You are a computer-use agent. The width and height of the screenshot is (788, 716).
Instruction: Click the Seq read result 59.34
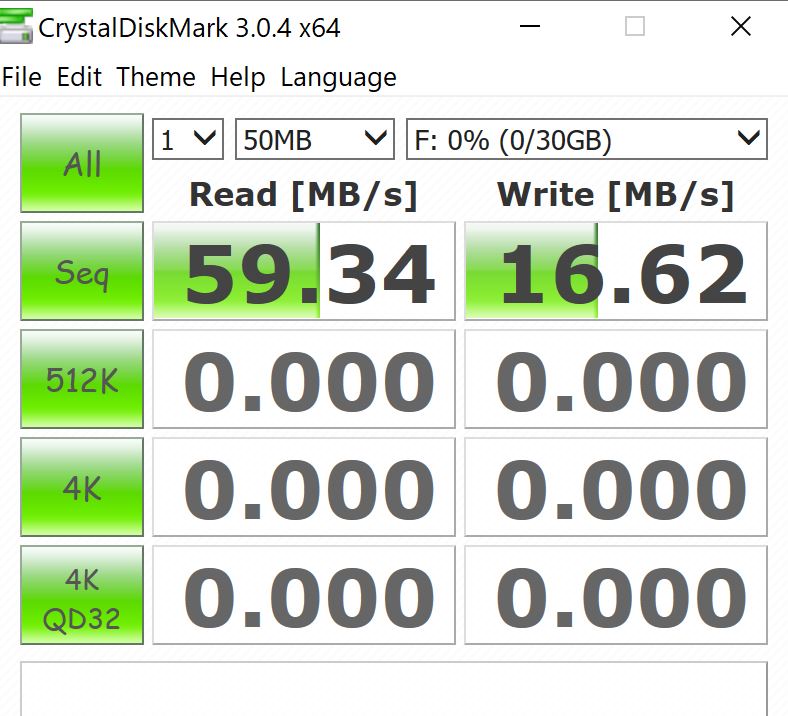[x=304, y=272]
